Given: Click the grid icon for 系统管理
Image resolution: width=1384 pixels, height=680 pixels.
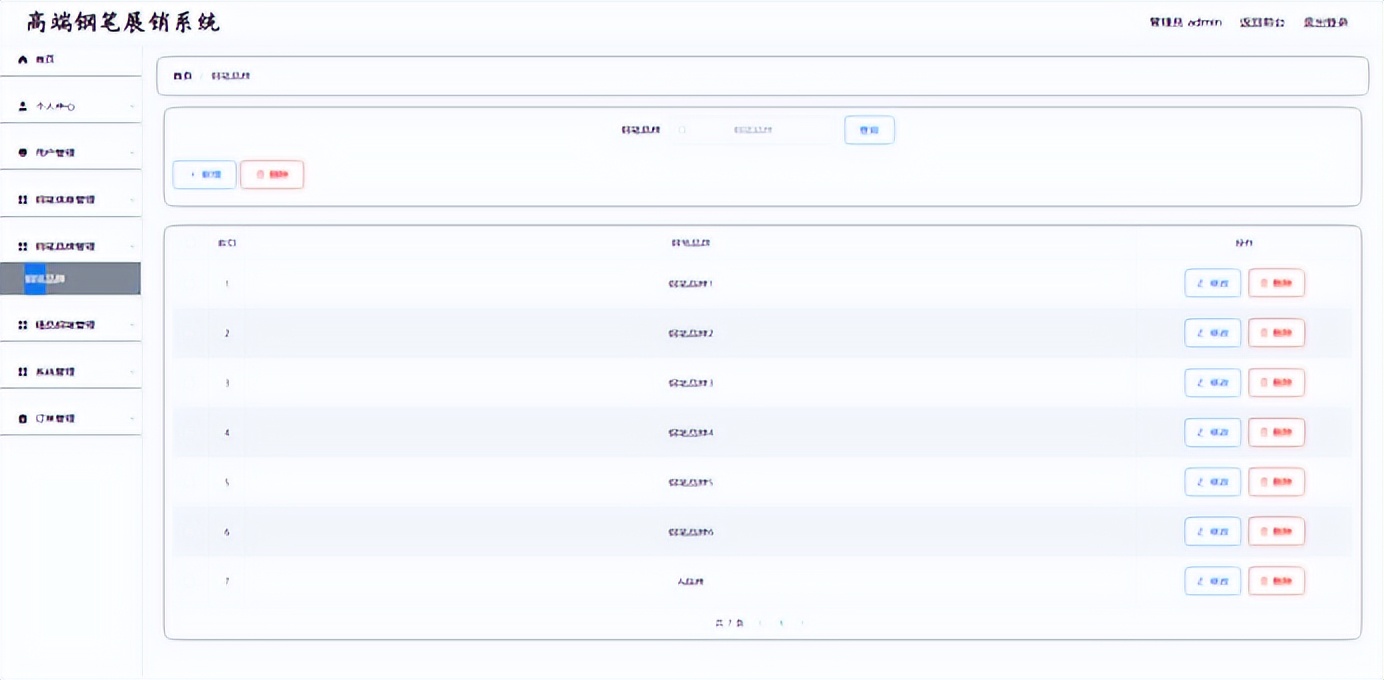Looking at the screenshot, I should click(x=23, y=372).
